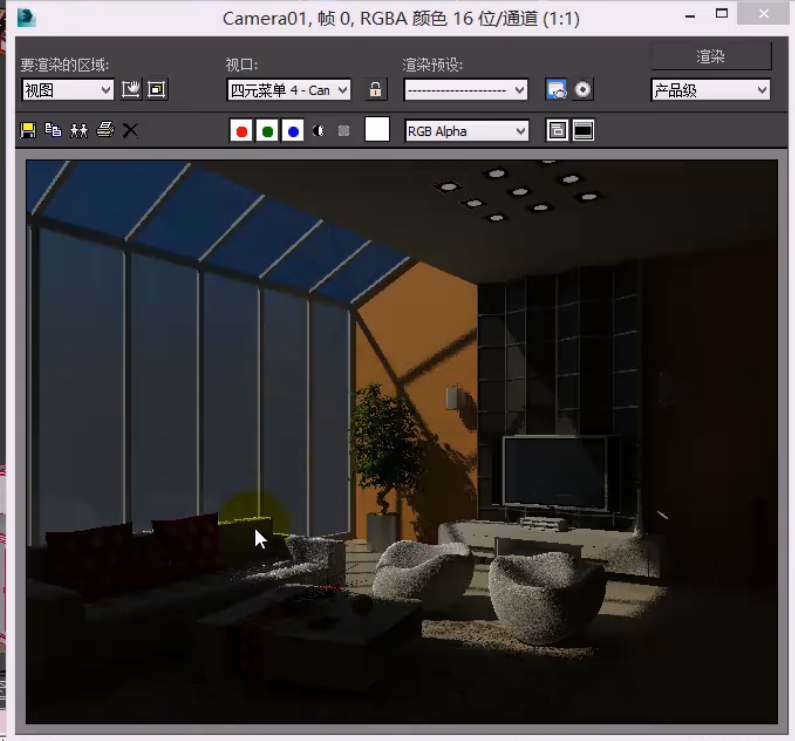Click the white color swatch
Screen dimensions: 795x741
[377, 130]
